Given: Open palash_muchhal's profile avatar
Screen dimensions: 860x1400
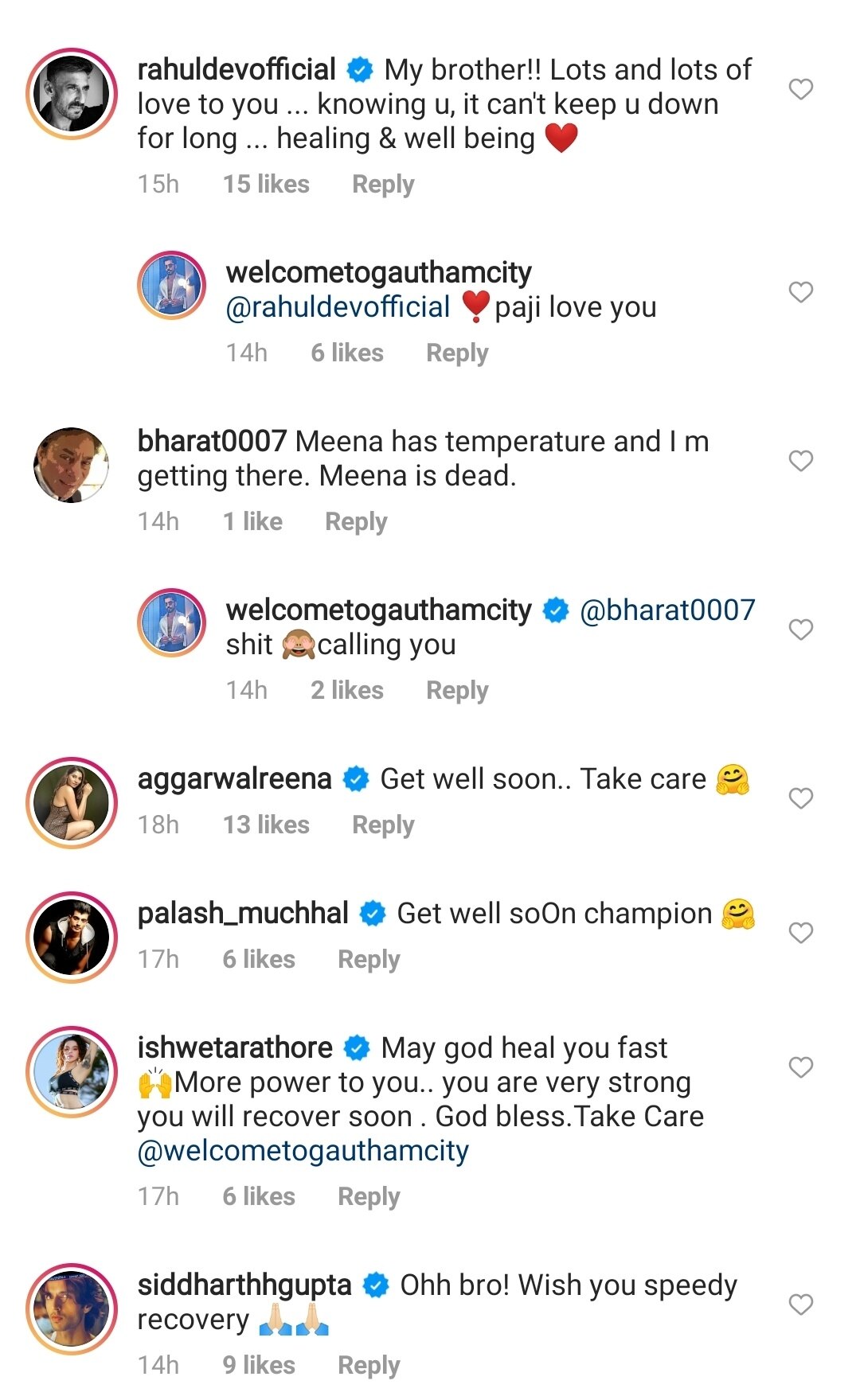Looking at the screenshot, I should coord(72,938).
